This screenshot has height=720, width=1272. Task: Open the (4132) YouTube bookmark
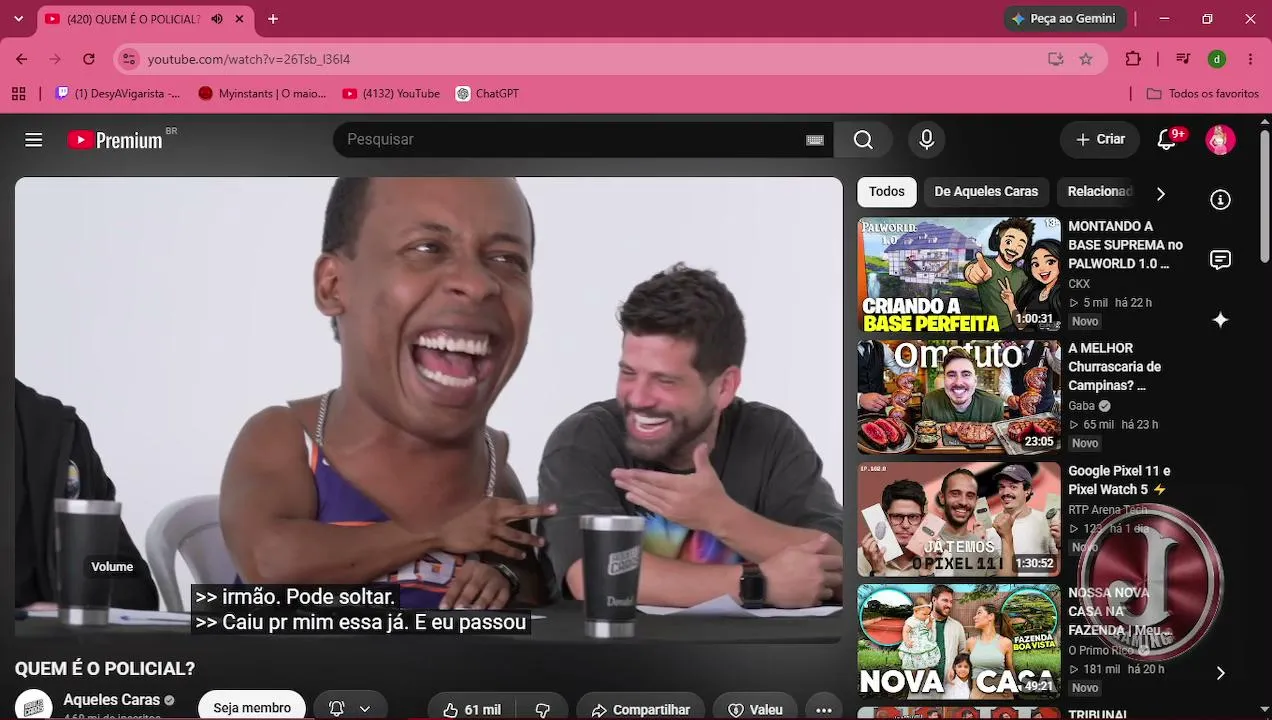point(391,94)
